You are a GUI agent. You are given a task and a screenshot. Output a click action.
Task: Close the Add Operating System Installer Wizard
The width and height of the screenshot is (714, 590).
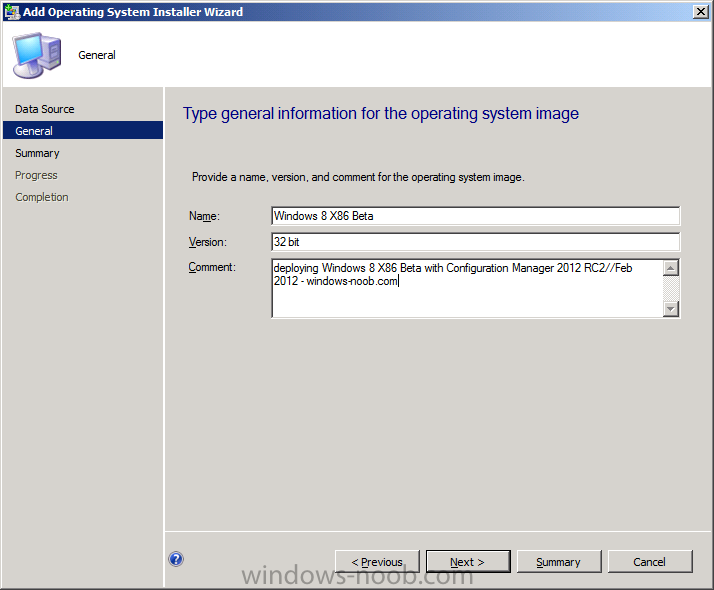[700, 12]
